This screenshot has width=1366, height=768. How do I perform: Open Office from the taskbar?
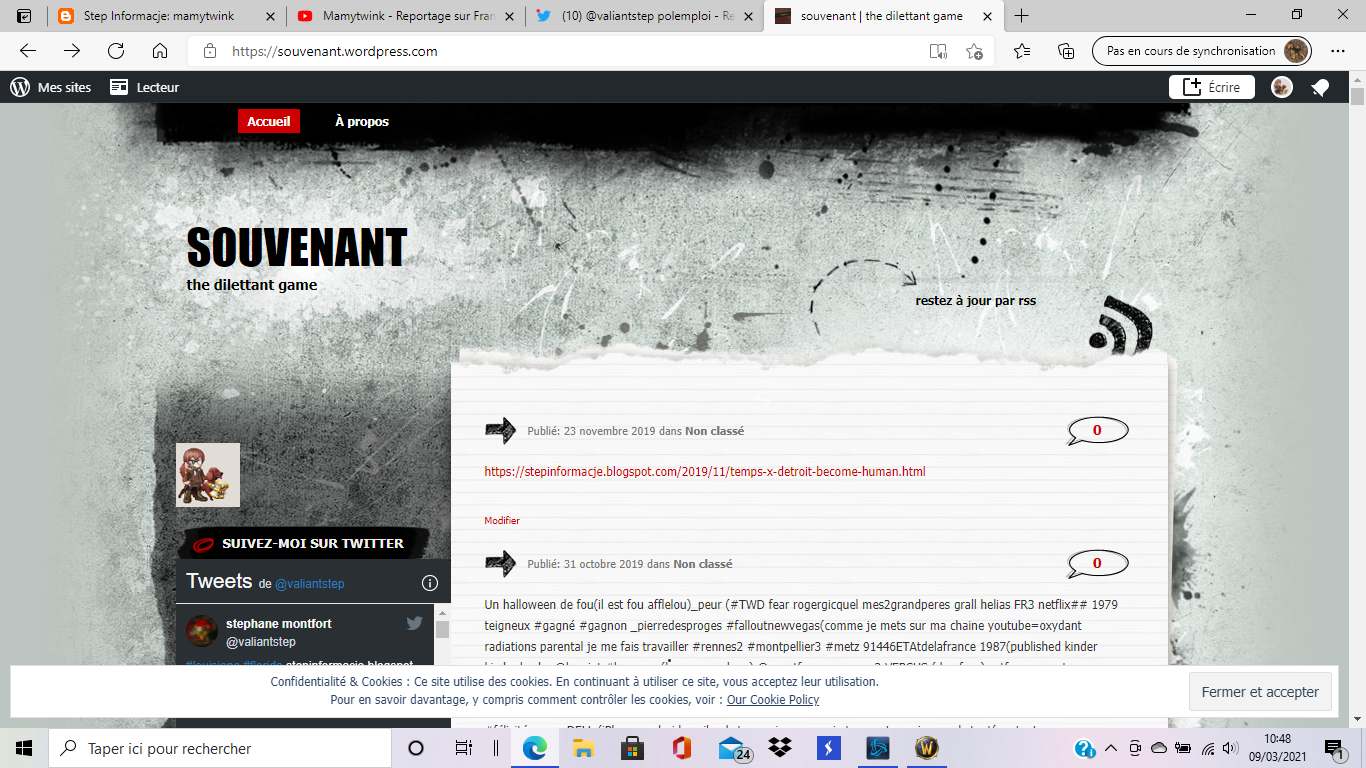pos(682,748)
